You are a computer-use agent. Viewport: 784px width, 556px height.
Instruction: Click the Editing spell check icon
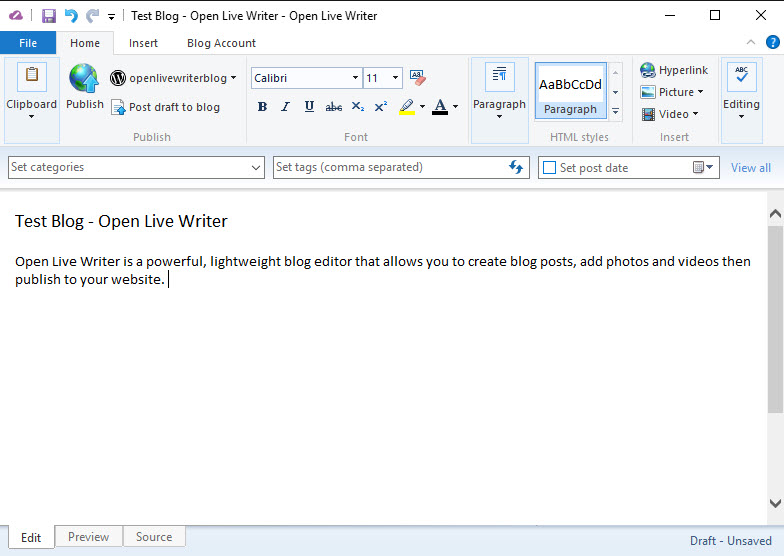pos(742,76)
